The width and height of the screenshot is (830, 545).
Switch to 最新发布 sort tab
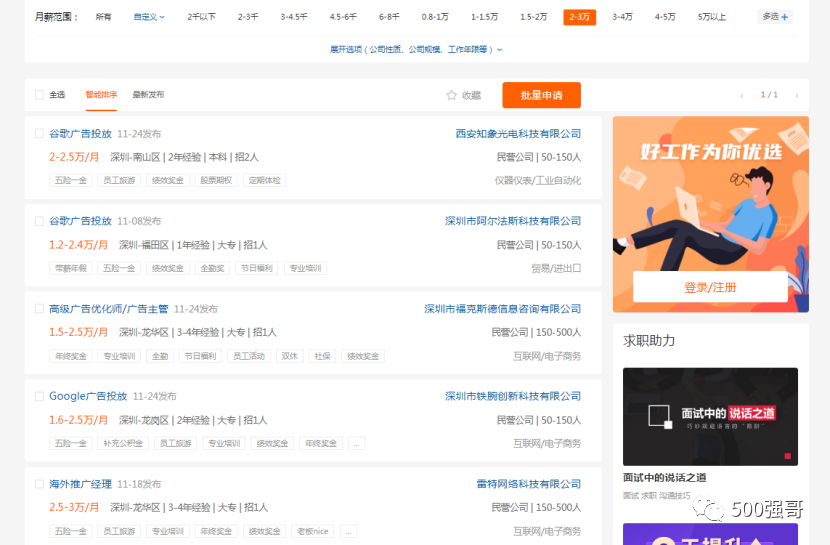pos(148,95)
